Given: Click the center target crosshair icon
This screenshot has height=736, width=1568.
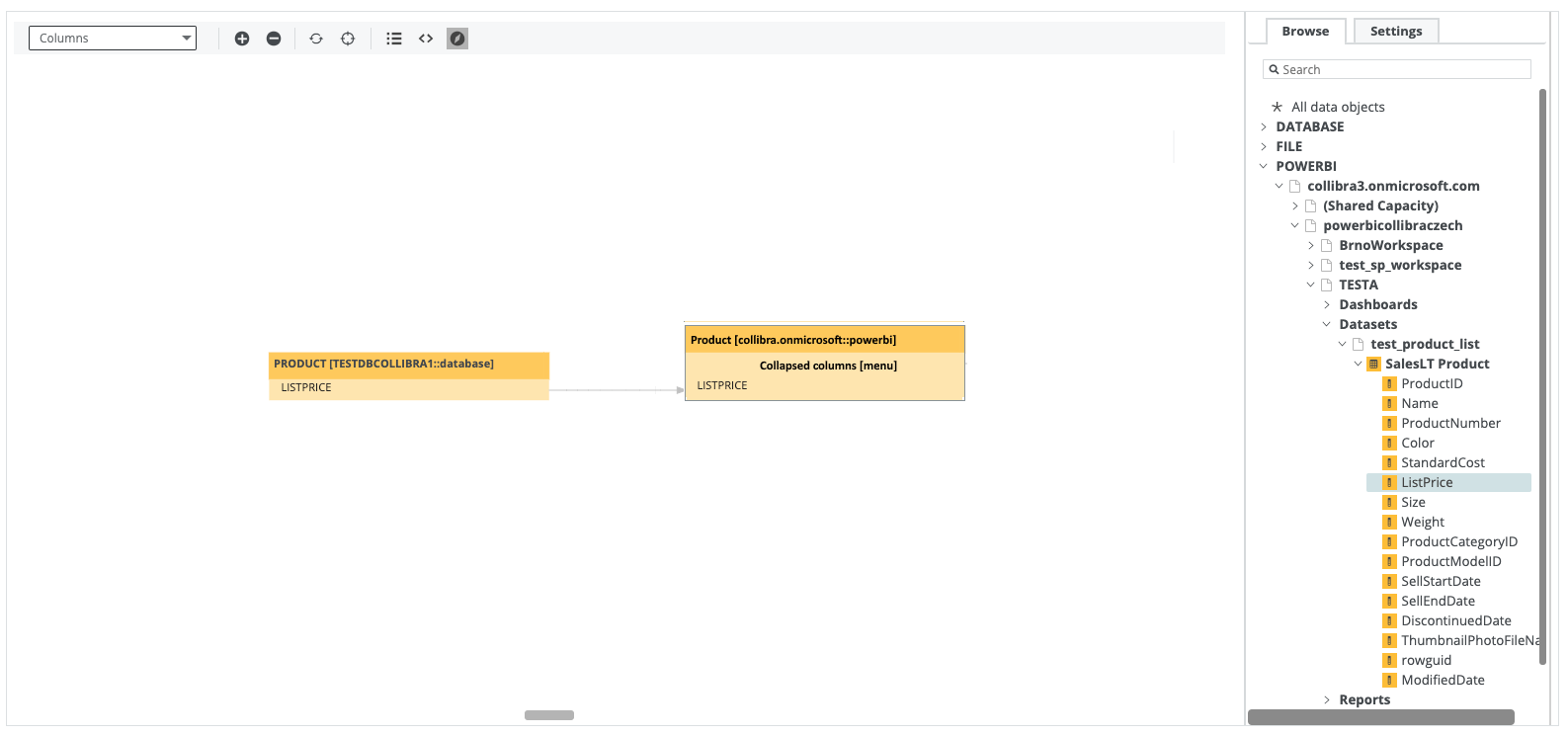Looking at the screenshot, I should [348, 39].
